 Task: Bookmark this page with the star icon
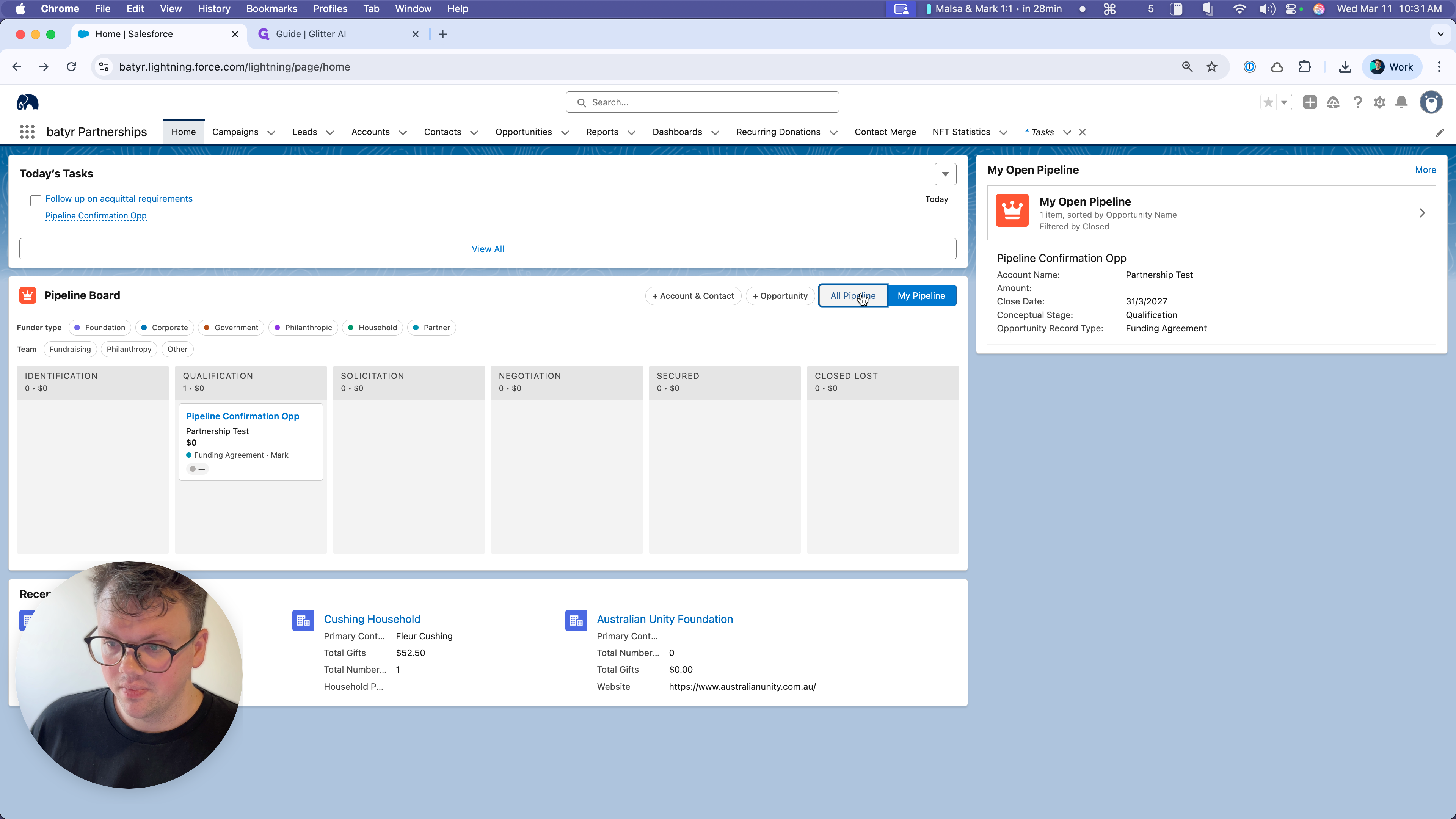pyautogui.click(x=1212, y=67)
